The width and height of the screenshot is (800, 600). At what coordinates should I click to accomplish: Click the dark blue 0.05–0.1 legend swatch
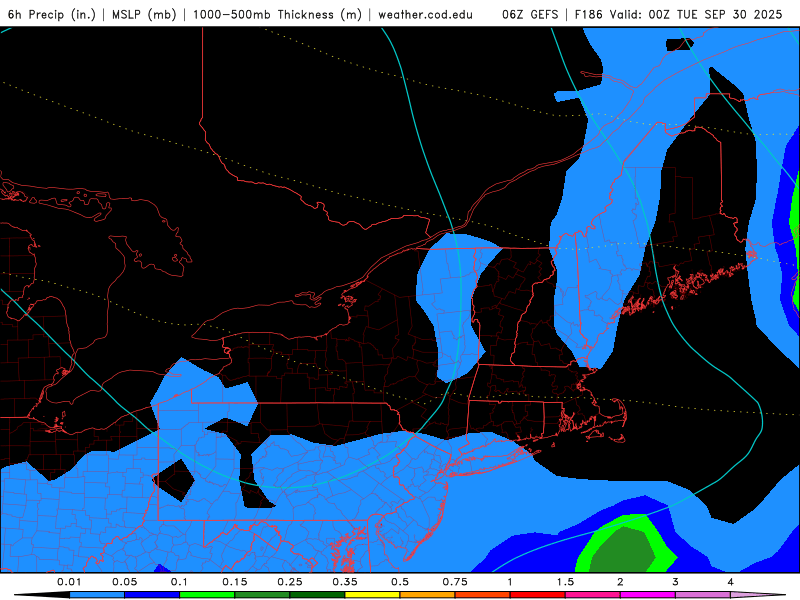(152, 595)
